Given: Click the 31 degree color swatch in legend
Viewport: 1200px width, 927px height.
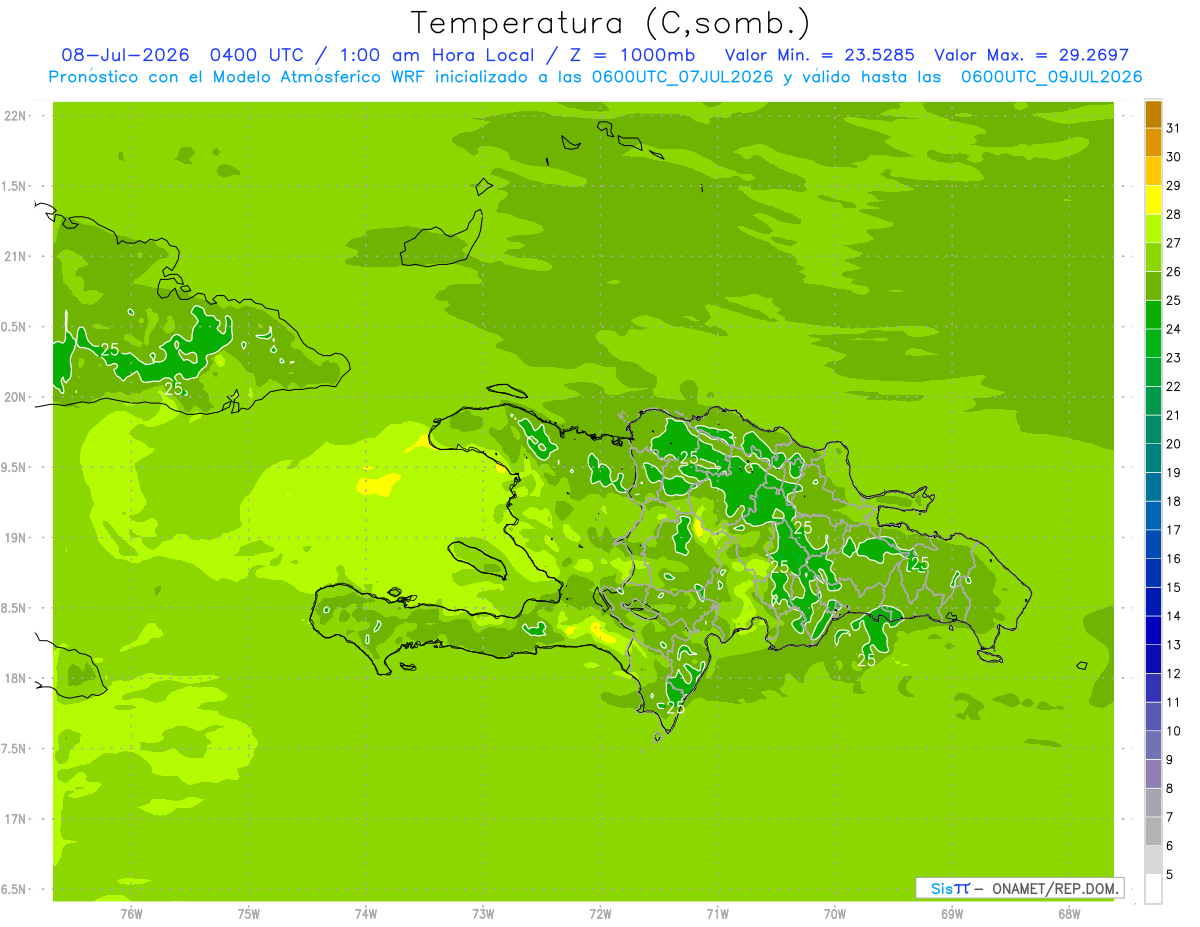Looking at the screenshot, I should tap(1153, 115).
